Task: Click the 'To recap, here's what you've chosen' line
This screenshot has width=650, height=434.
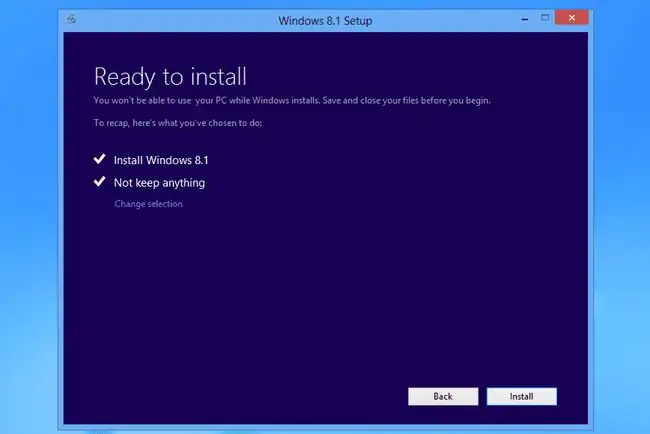Action: click(x=177, y=123)
